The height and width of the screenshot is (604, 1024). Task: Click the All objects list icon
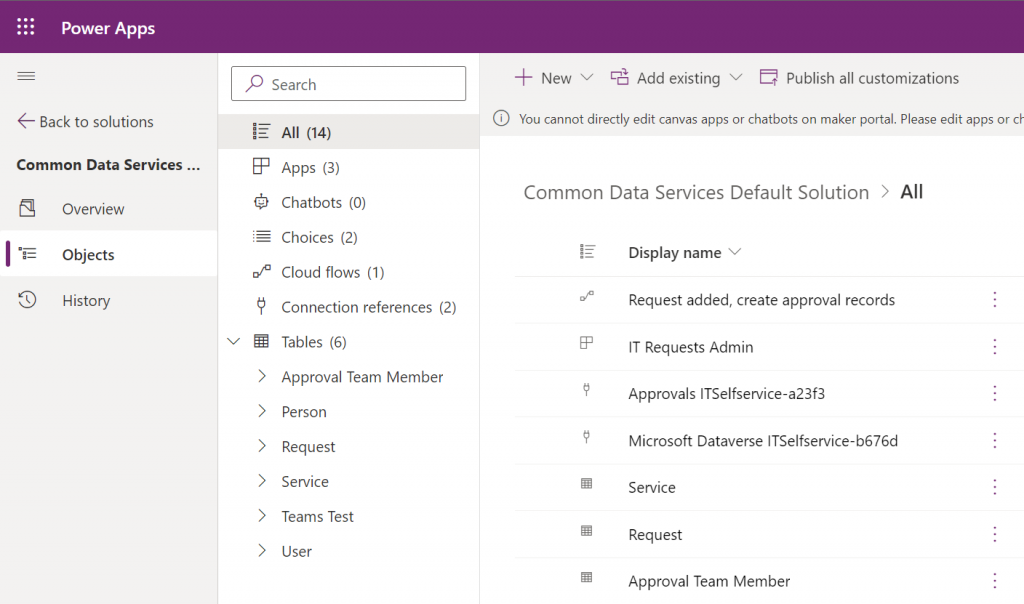(x=261, y=132)
